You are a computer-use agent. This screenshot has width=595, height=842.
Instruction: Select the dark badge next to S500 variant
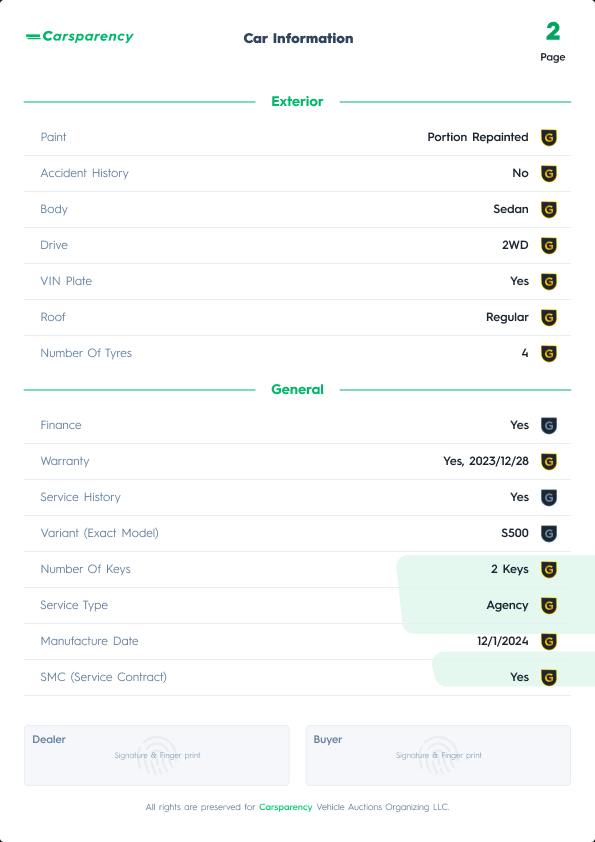548,533
